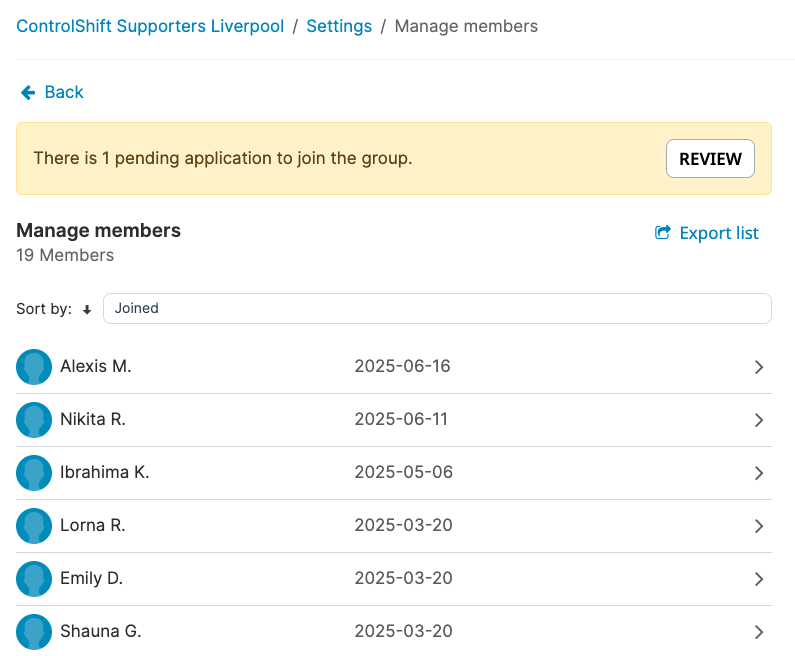The width and height of the screenshot is (795, 656).
Task: Open the Settings breadcrumb
Action: pos(339,27)
